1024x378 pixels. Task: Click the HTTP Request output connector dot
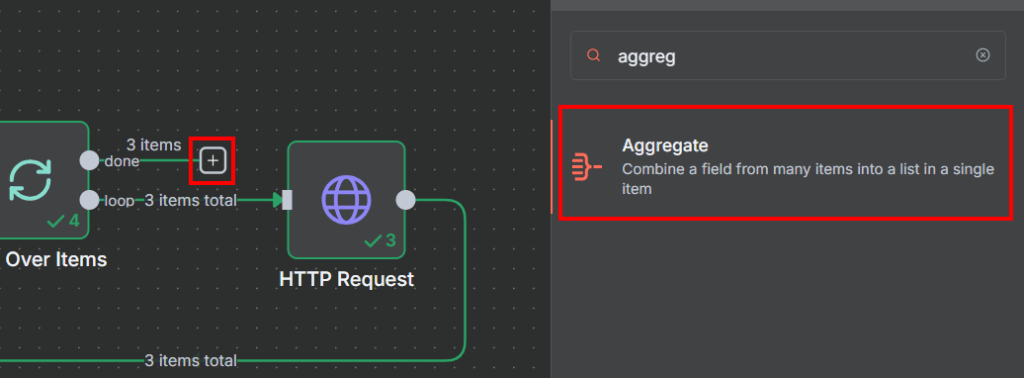click(x=406, y=200)
